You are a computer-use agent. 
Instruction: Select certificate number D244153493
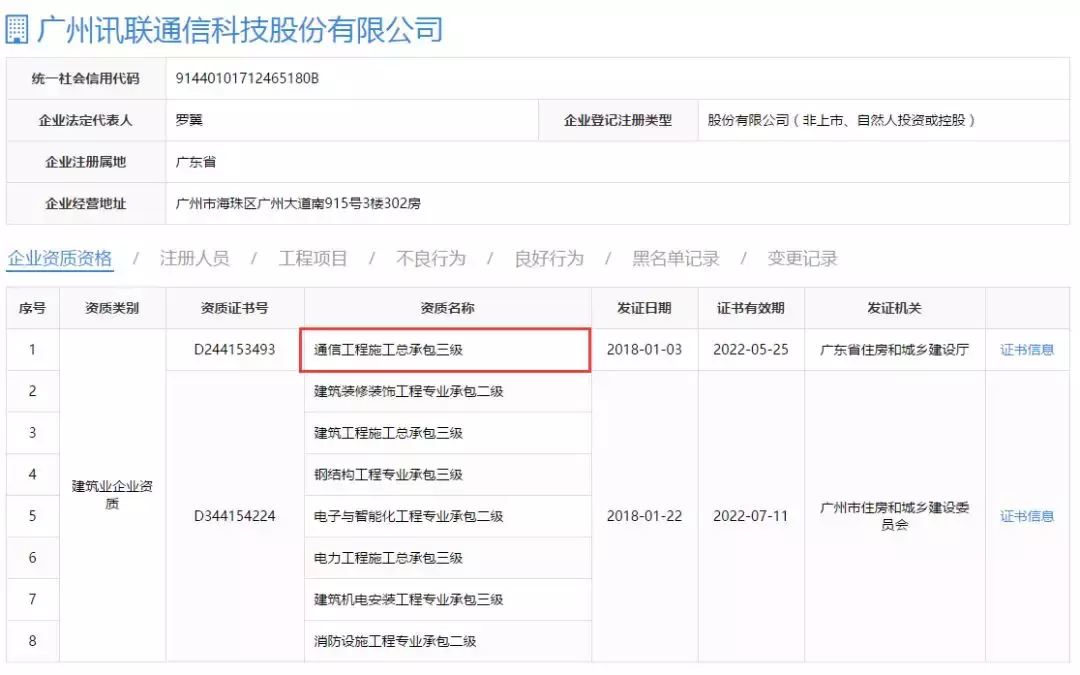234,350
